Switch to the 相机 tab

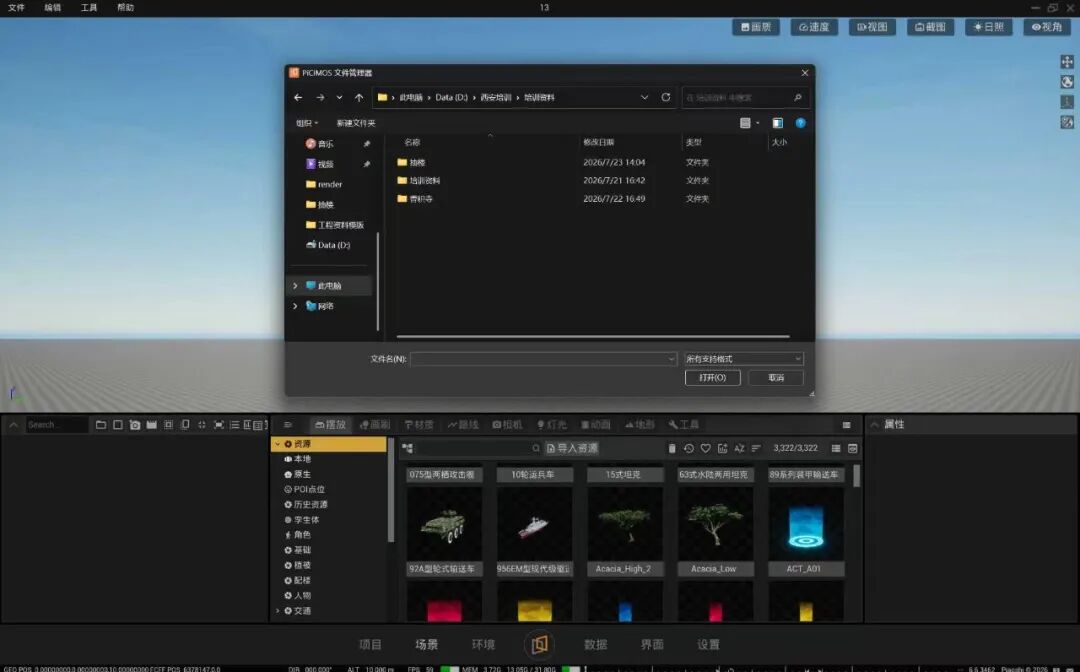(508, 425)
